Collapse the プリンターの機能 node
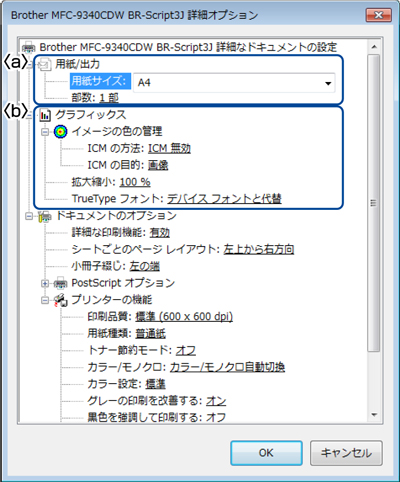The image size is (400, 482). coord(45,300)
